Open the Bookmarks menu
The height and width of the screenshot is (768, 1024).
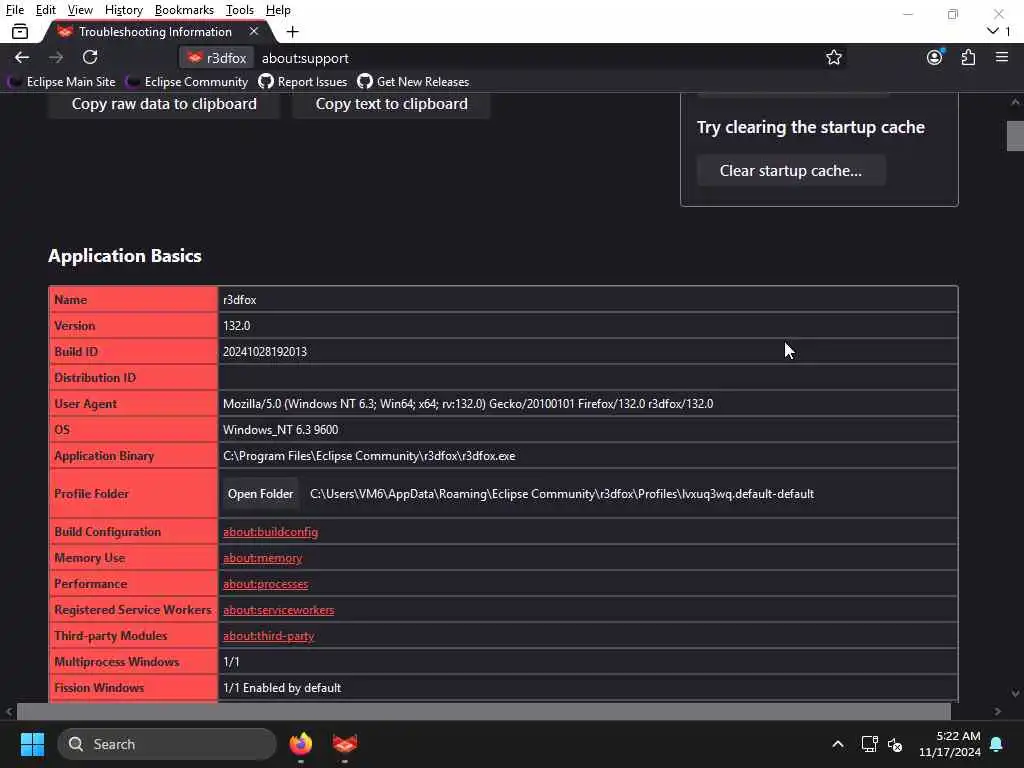pos(184,10)
